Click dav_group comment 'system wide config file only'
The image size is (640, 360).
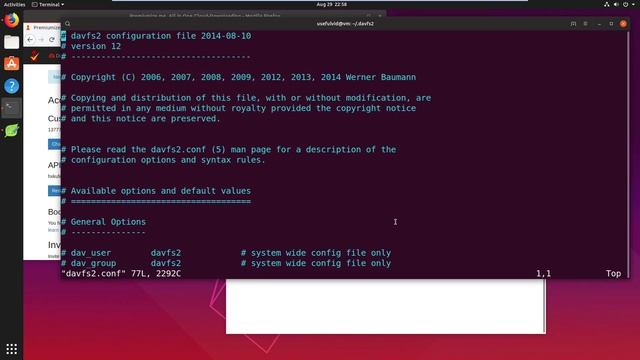click(316, 263)
